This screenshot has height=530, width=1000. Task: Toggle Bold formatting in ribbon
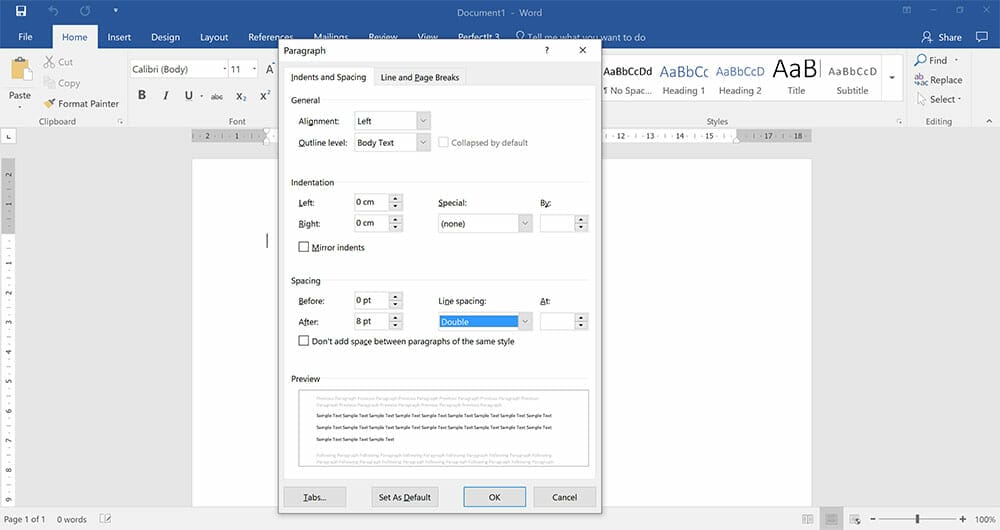coord(141,96)
